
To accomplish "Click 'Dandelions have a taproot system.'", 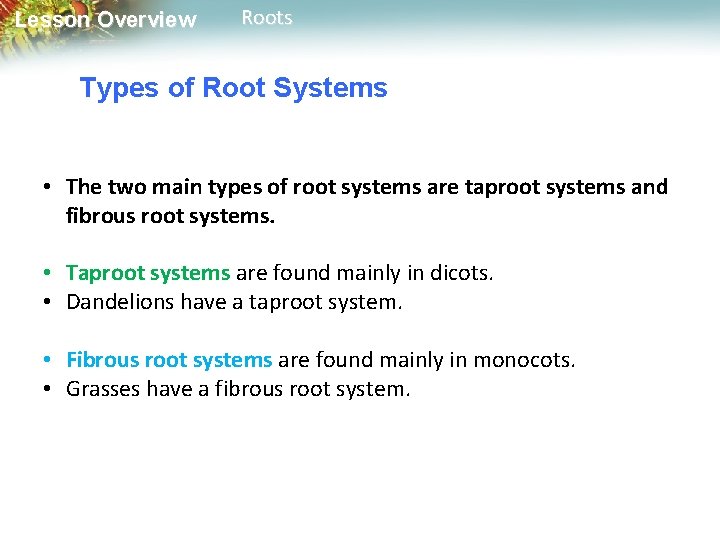I will click(234, 302).
